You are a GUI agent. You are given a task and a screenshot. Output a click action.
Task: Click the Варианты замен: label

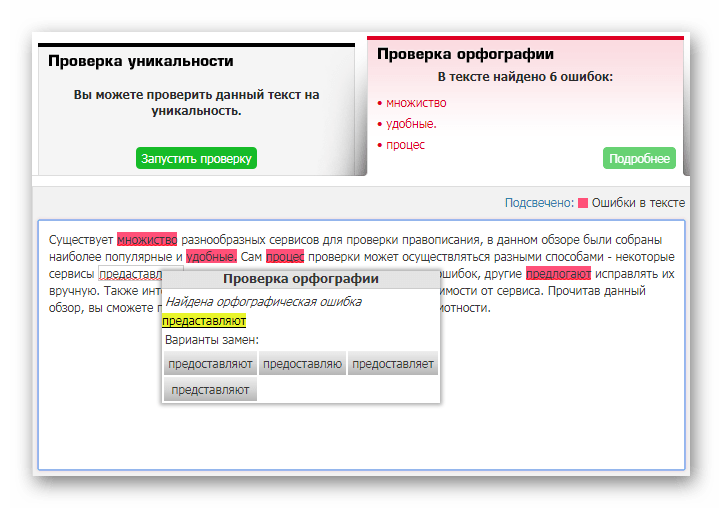(x=212, y=340)
